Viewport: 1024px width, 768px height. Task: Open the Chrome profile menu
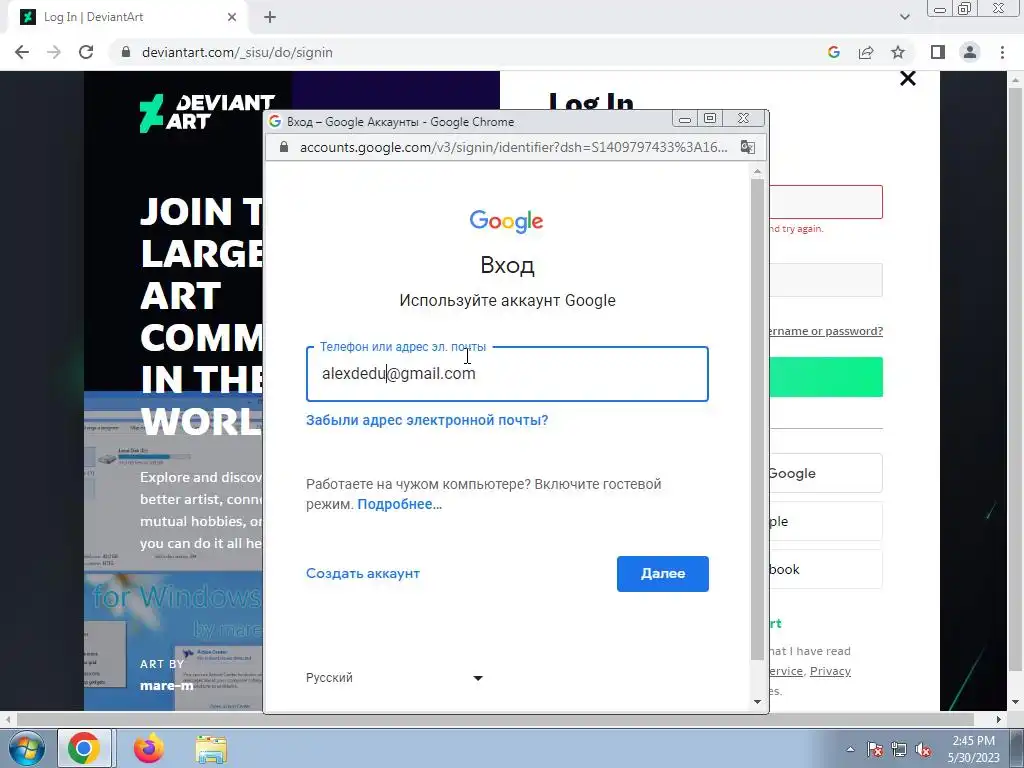970,52
